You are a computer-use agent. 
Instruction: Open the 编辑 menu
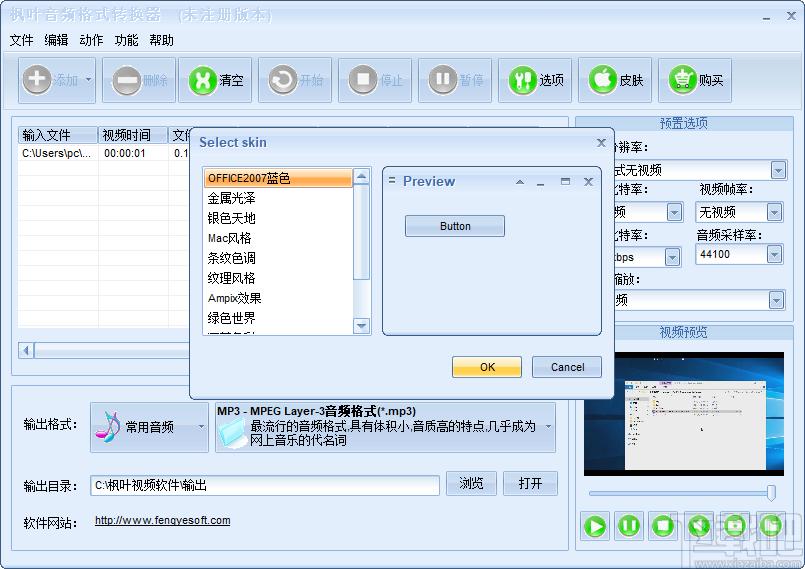pyautogui.click(x=56, y=40)
